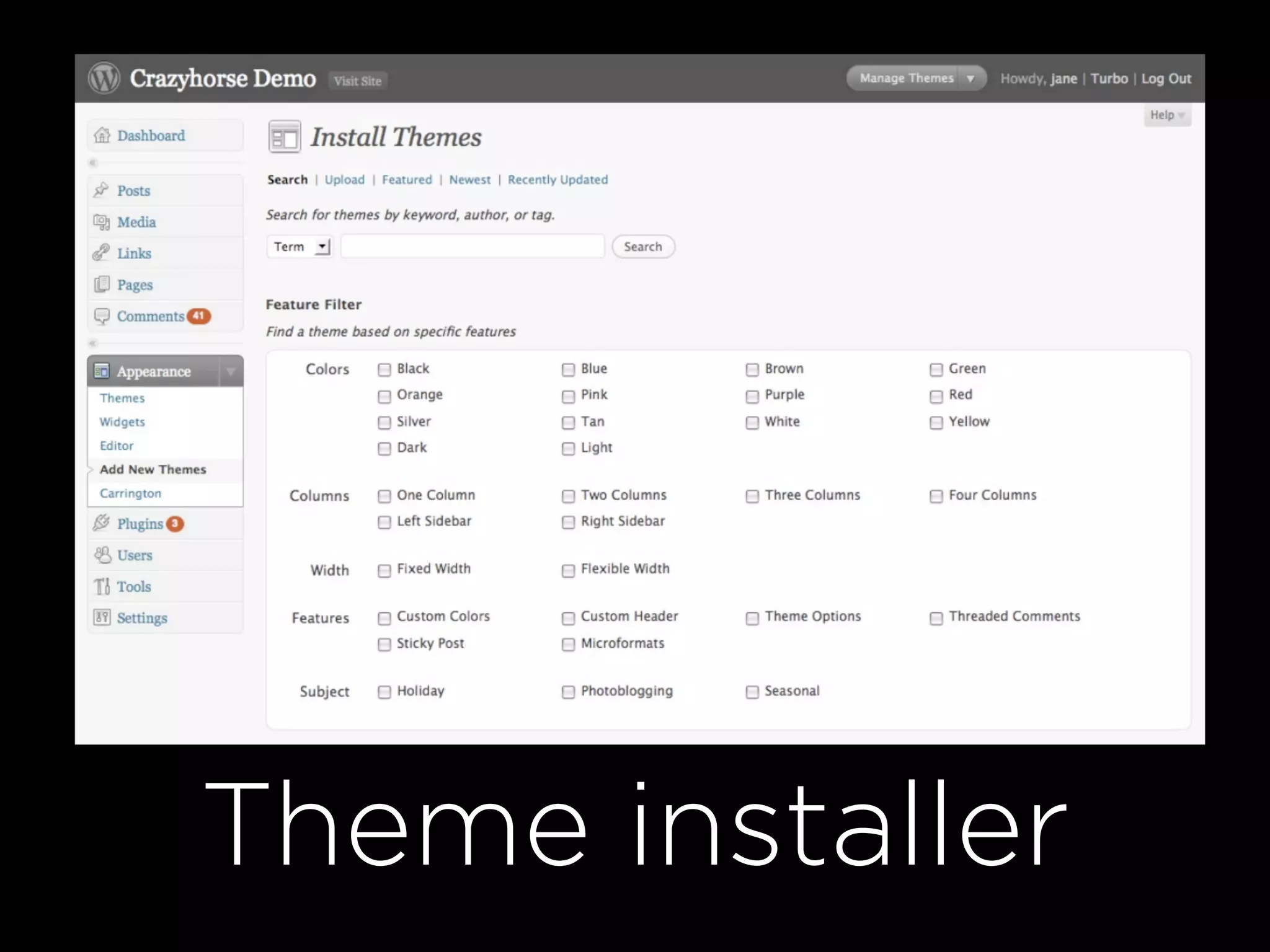
Task: Check the Black color filter
Action: click(x=384, y=370)
